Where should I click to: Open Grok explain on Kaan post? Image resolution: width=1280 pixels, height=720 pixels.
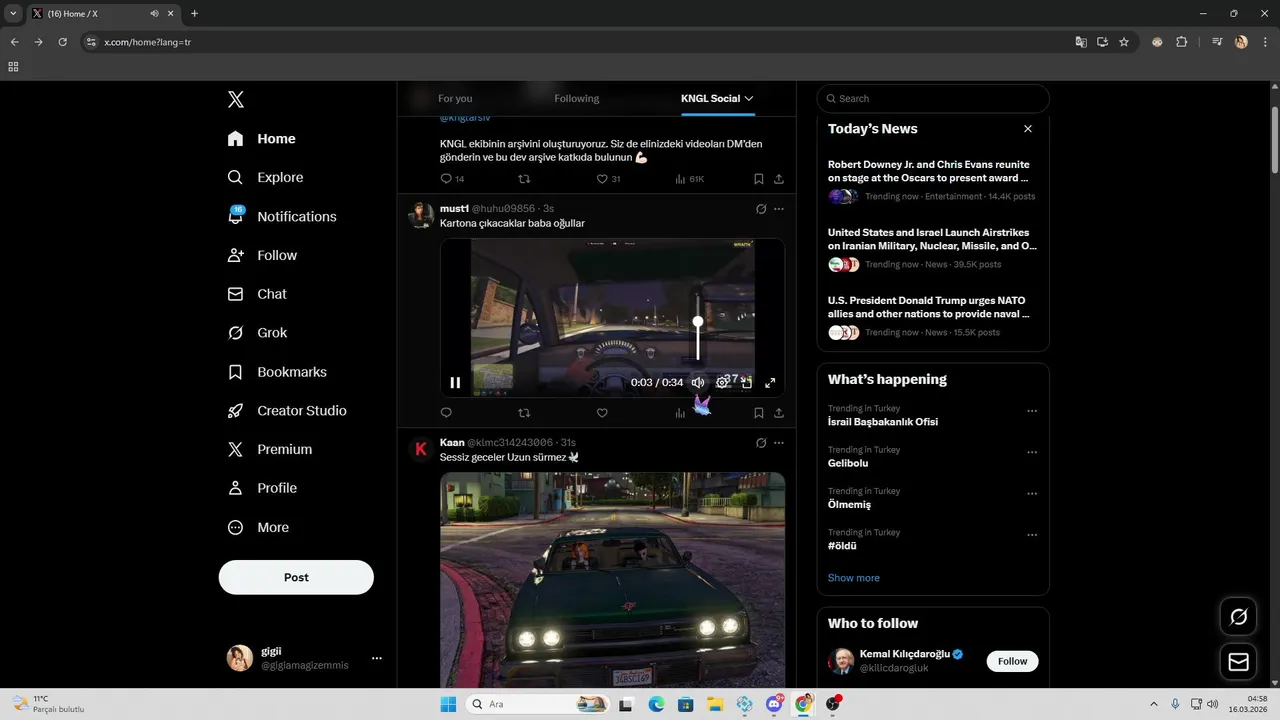pyautogui.click(x=761, y=442)
